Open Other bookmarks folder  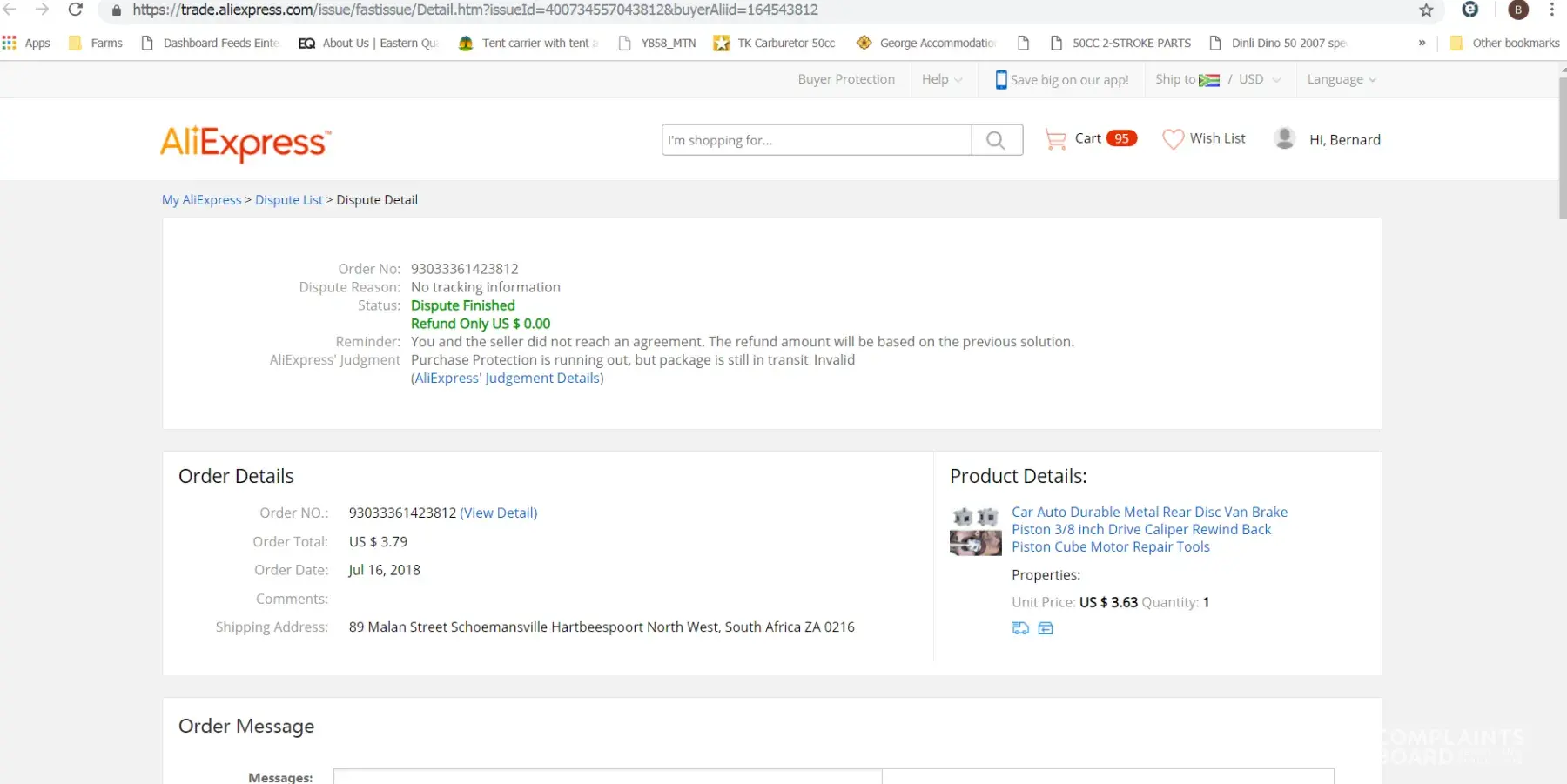1505,43
